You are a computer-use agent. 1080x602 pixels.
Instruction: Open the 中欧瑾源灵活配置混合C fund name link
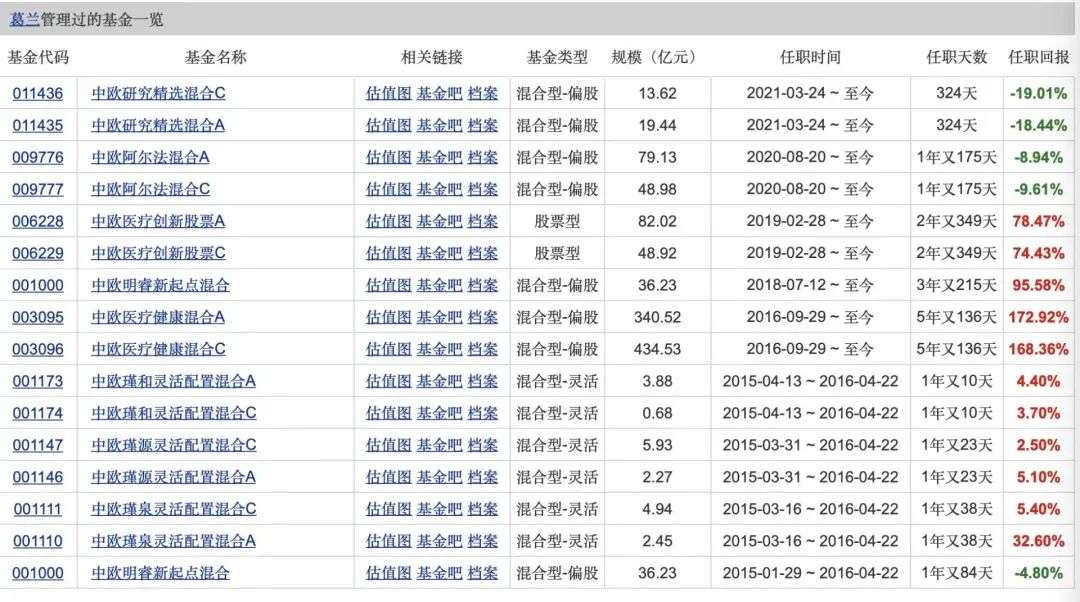(x=174, y=446)
